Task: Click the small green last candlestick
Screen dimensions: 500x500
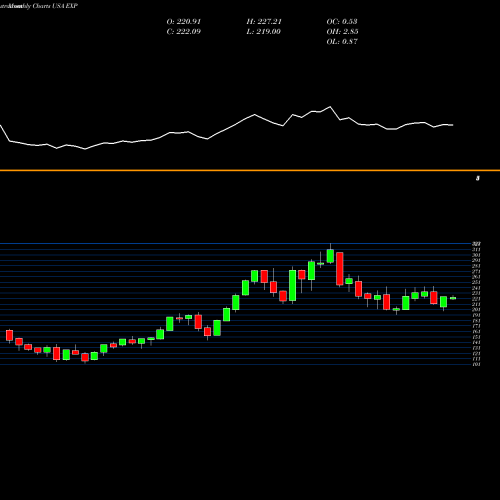Action: (453, 298)
